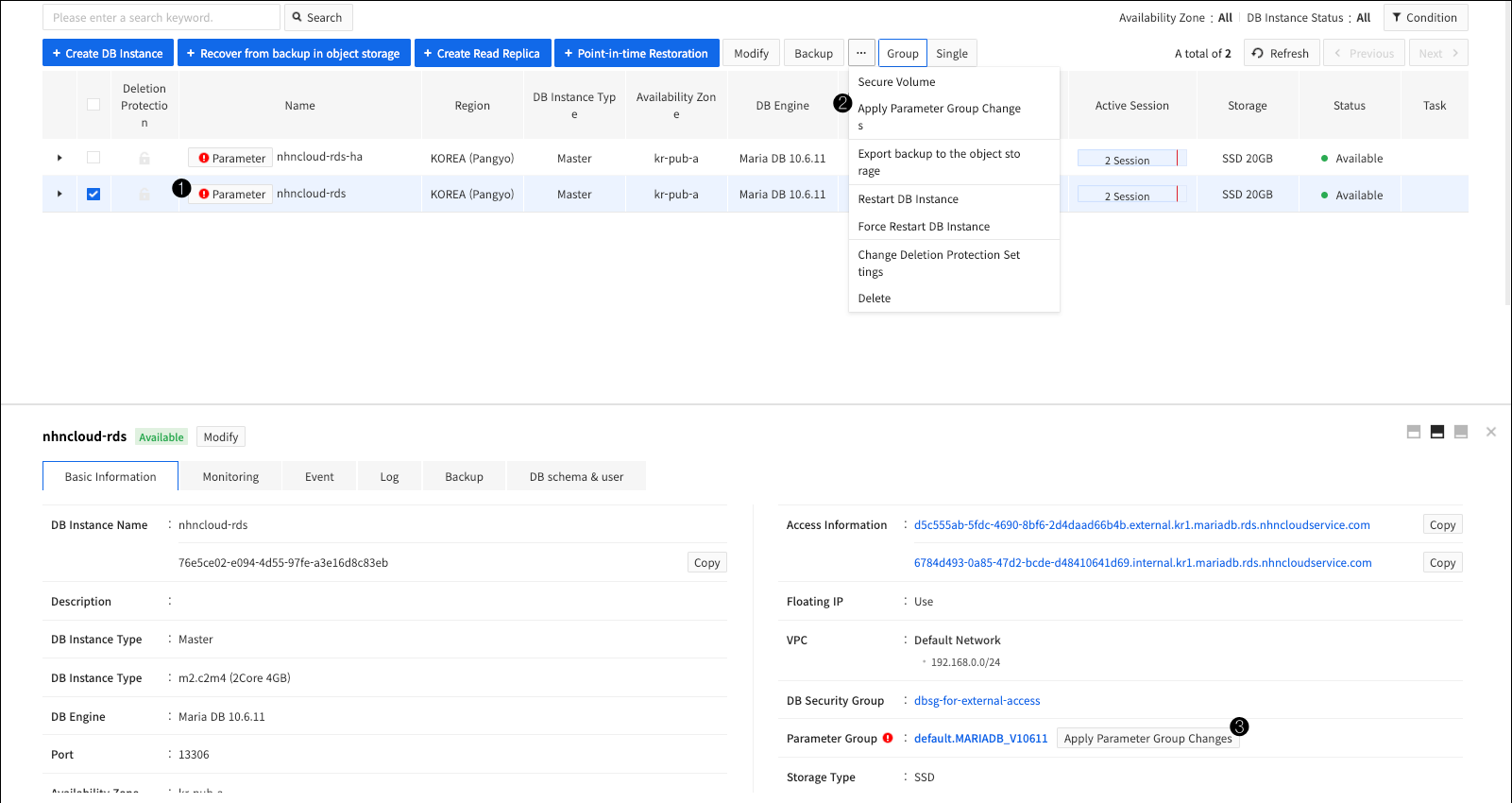Click the toolbar Modify button
The width and height of the screenshot is (1512, 803).
(x=752, y=53)
